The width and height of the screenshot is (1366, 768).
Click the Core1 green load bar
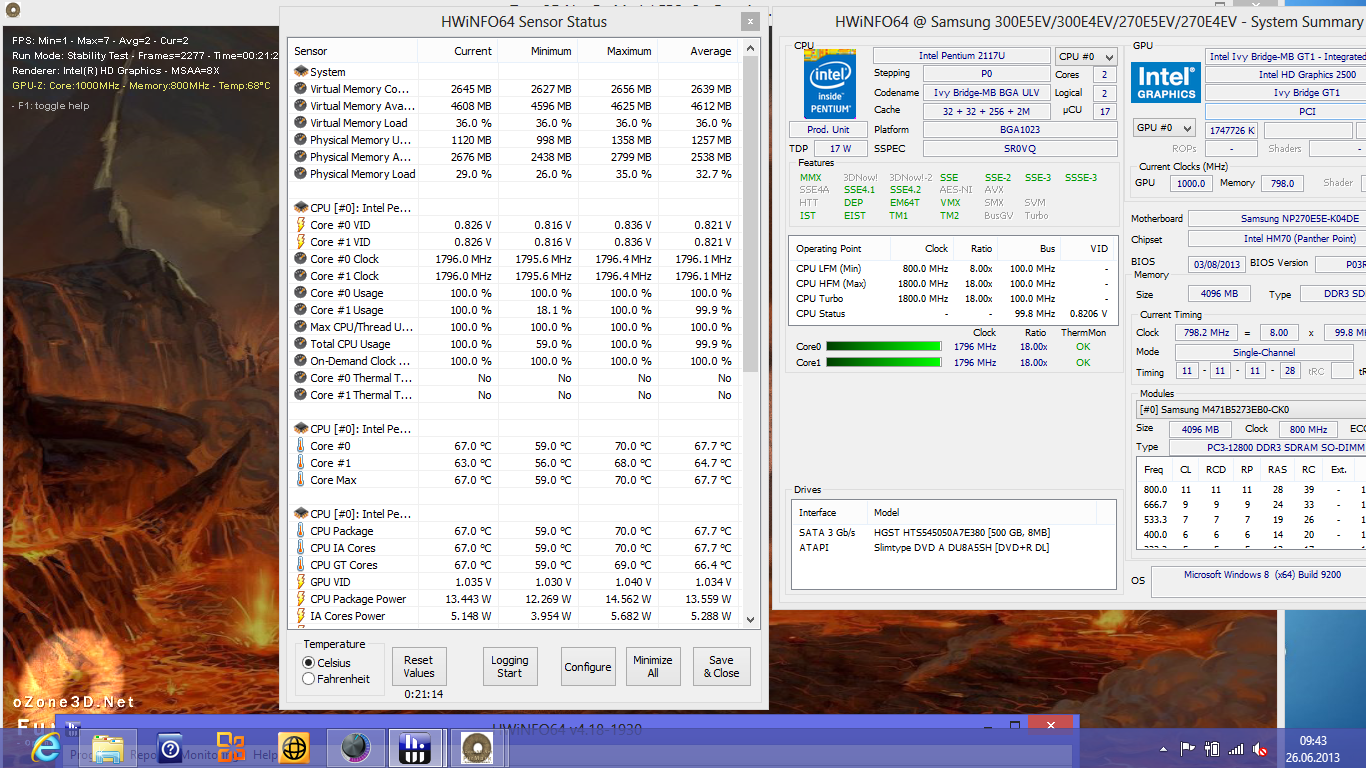[x=884, y=363]
